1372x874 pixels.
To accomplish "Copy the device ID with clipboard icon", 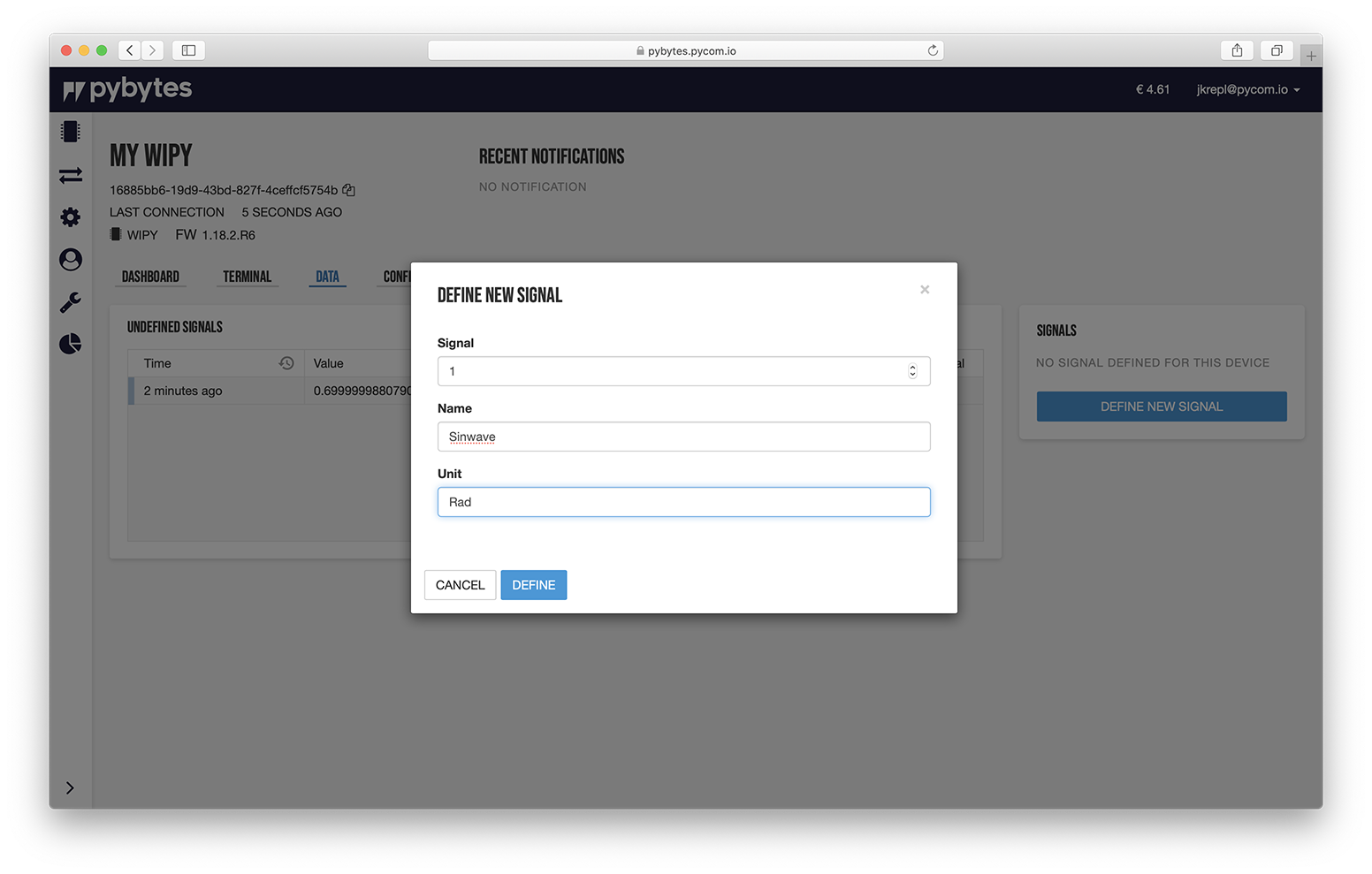I will pos(349,190).
